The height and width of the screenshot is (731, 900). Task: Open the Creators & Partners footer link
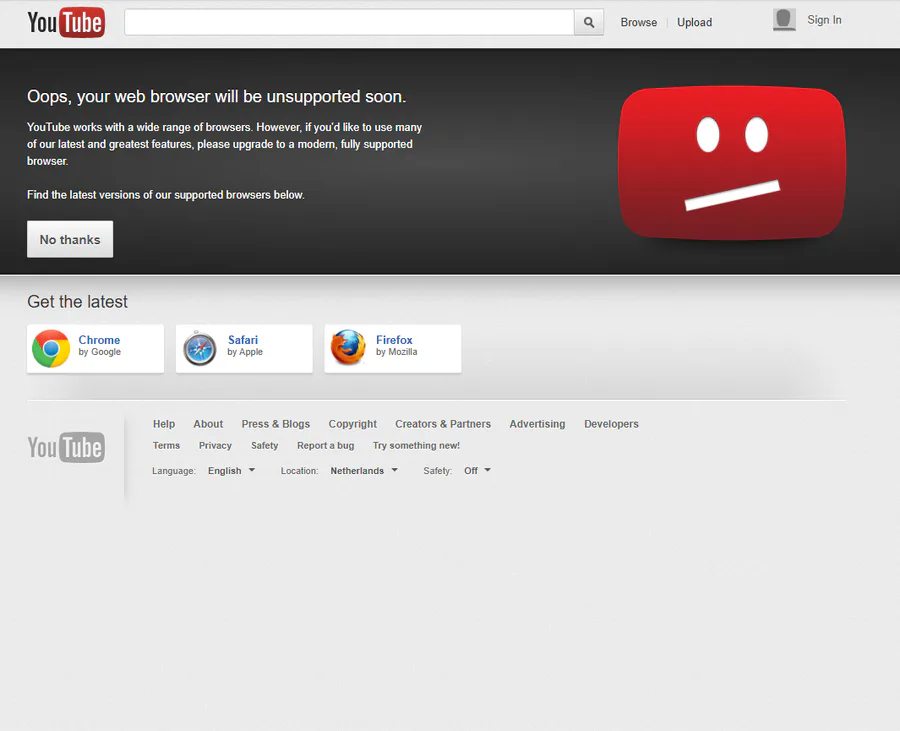pos(443,424)
